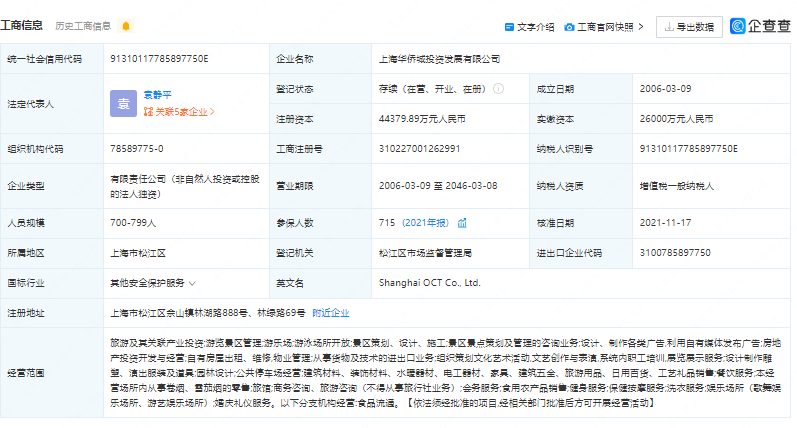
Task: Click the 注册地址 label cell
Action: pyautogui.click(x=52, y=313)
